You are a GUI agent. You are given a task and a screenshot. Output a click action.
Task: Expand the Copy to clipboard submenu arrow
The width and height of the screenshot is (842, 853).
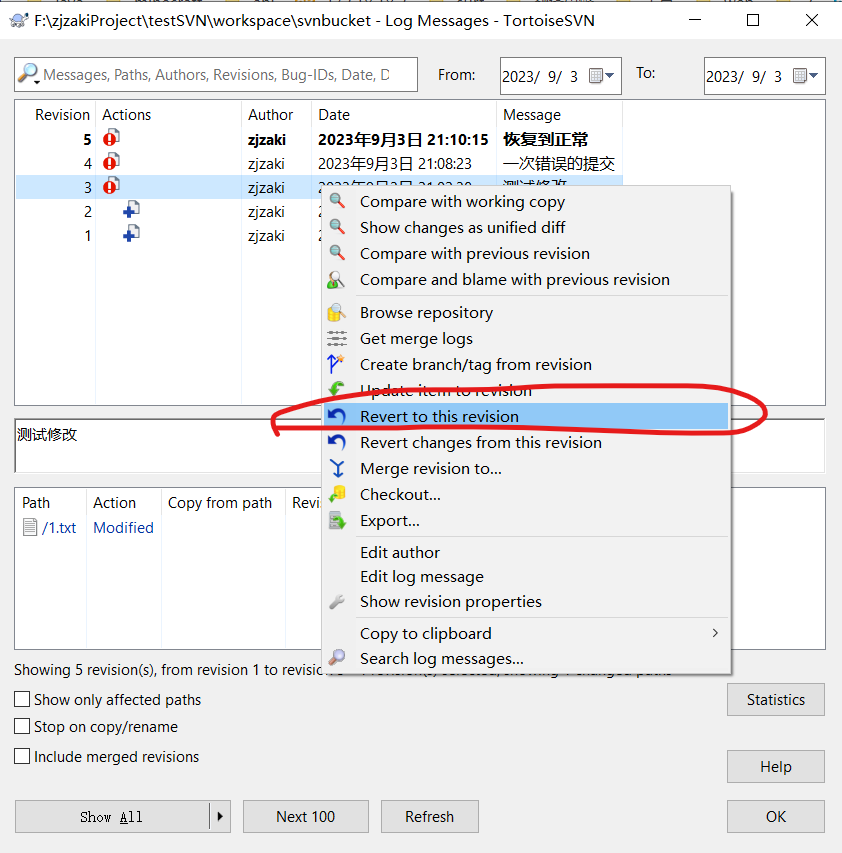(x=715, y=633)
